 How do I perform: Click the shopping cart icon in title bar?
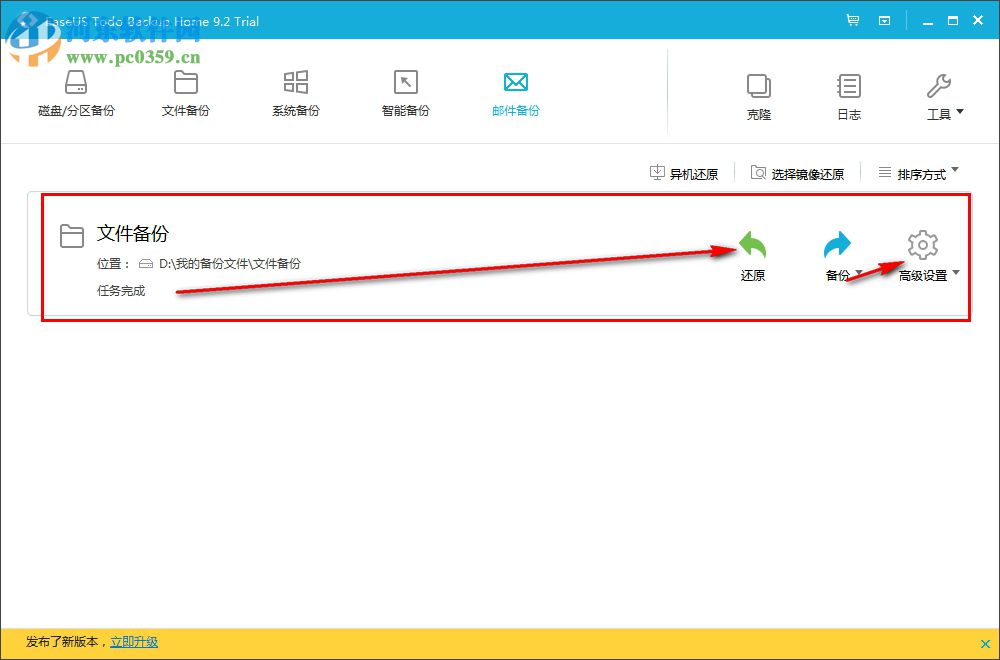coord(855,19)
